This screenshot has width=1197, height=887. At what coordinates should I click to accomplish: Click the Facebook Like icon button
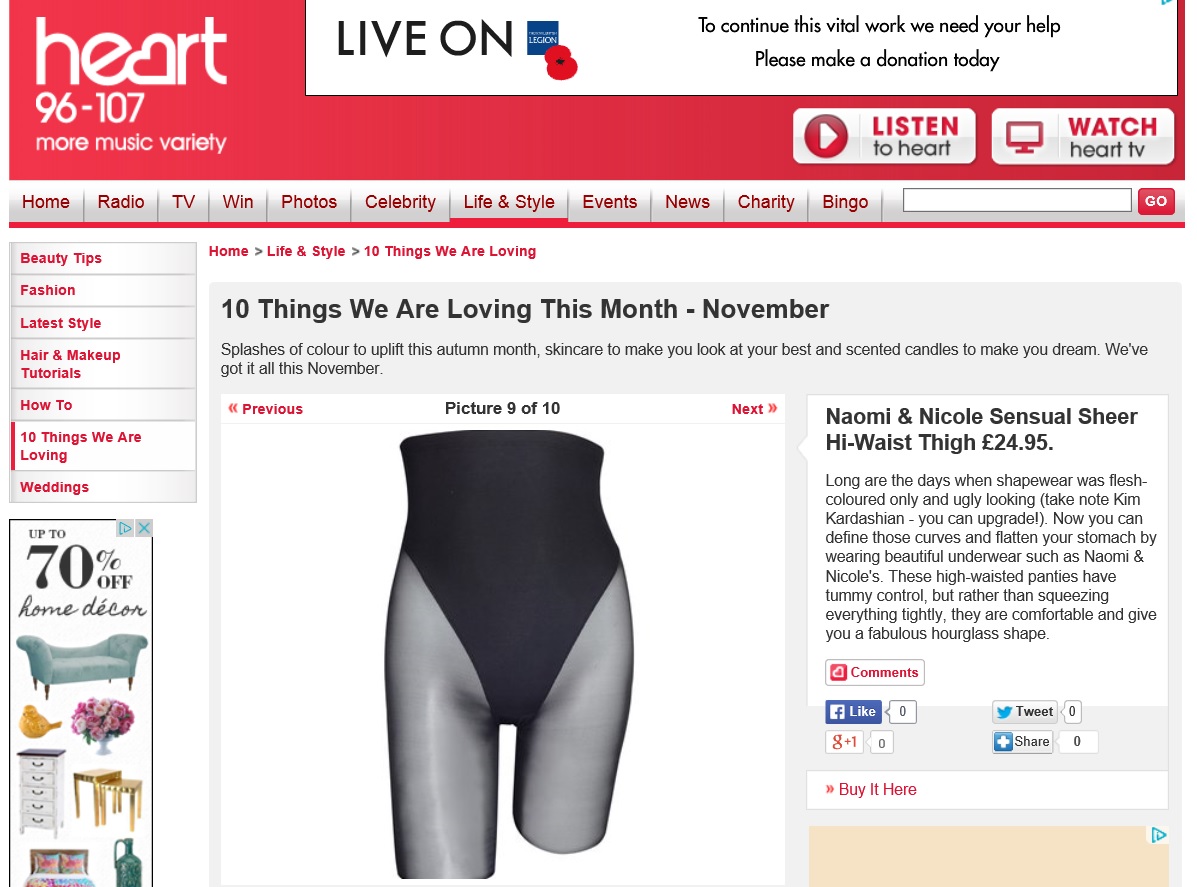853,711
